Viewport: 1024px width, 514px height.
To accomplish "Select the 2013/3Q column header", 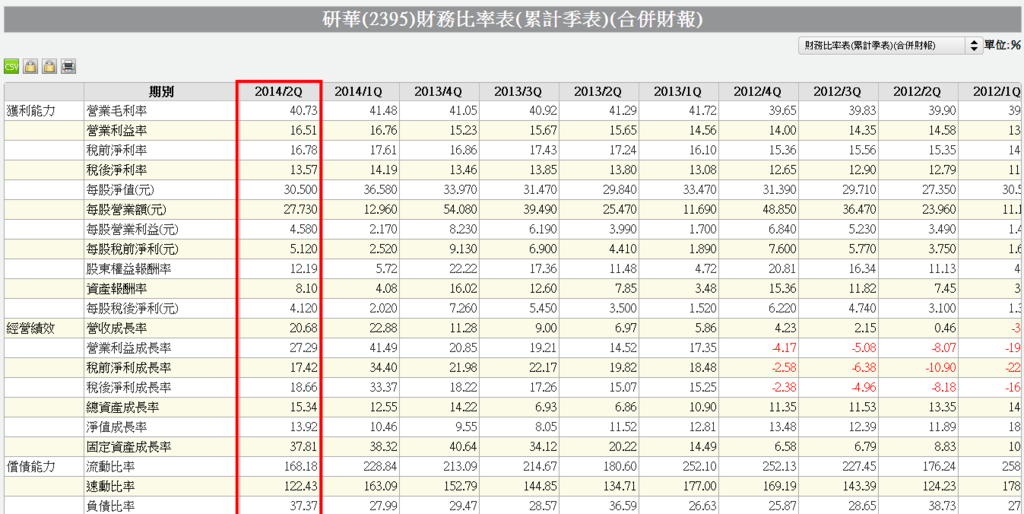I will pos(520,91).
